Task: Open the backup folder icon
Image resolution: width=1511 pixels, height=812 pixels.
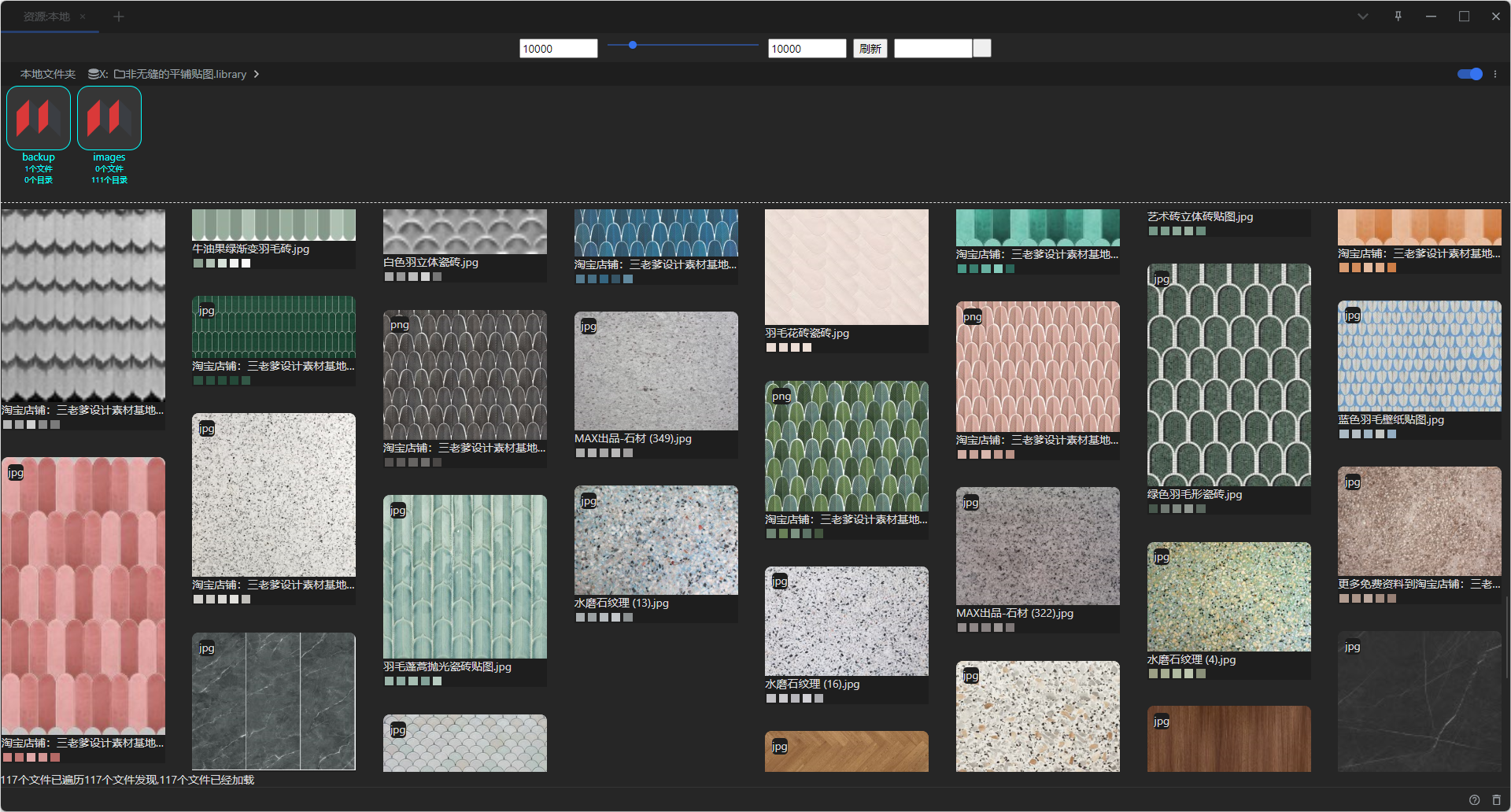Action: [x=39, y=118]
